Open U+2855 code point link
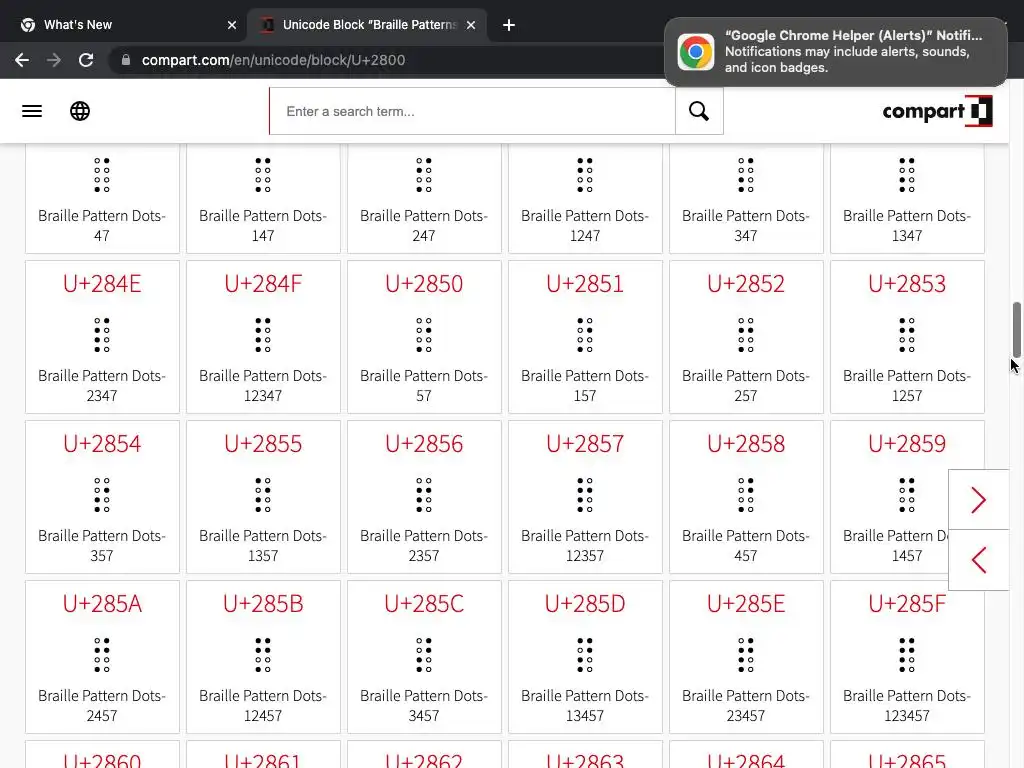The height and width of the screenshot is (768, 1024). pos(263,444)
